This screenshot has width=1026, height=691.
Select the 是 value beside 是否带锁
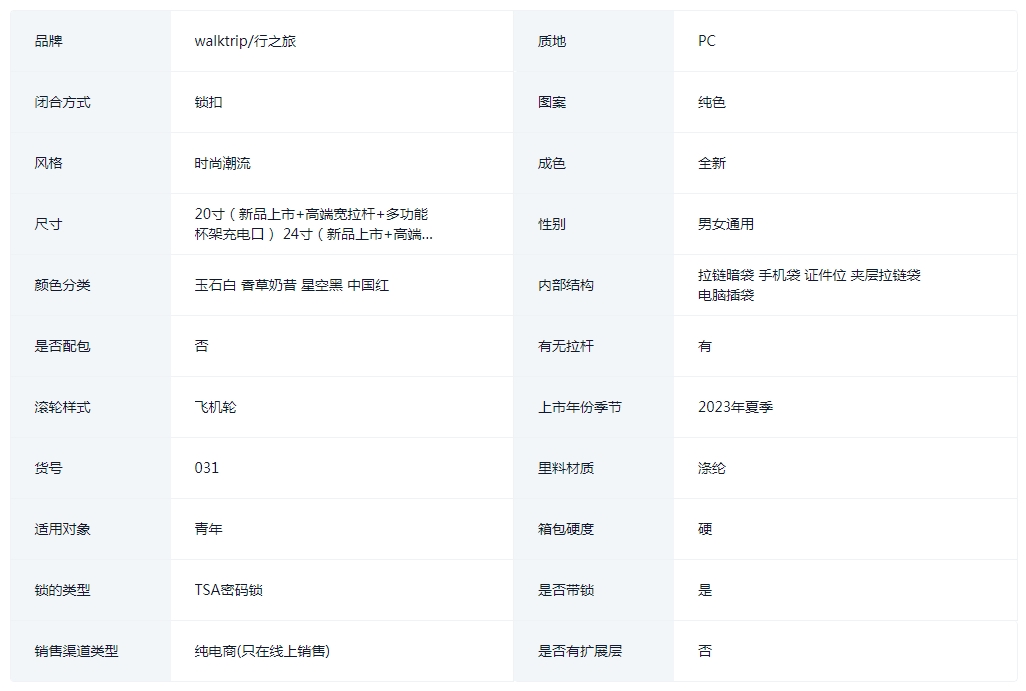tap(705, 590)
